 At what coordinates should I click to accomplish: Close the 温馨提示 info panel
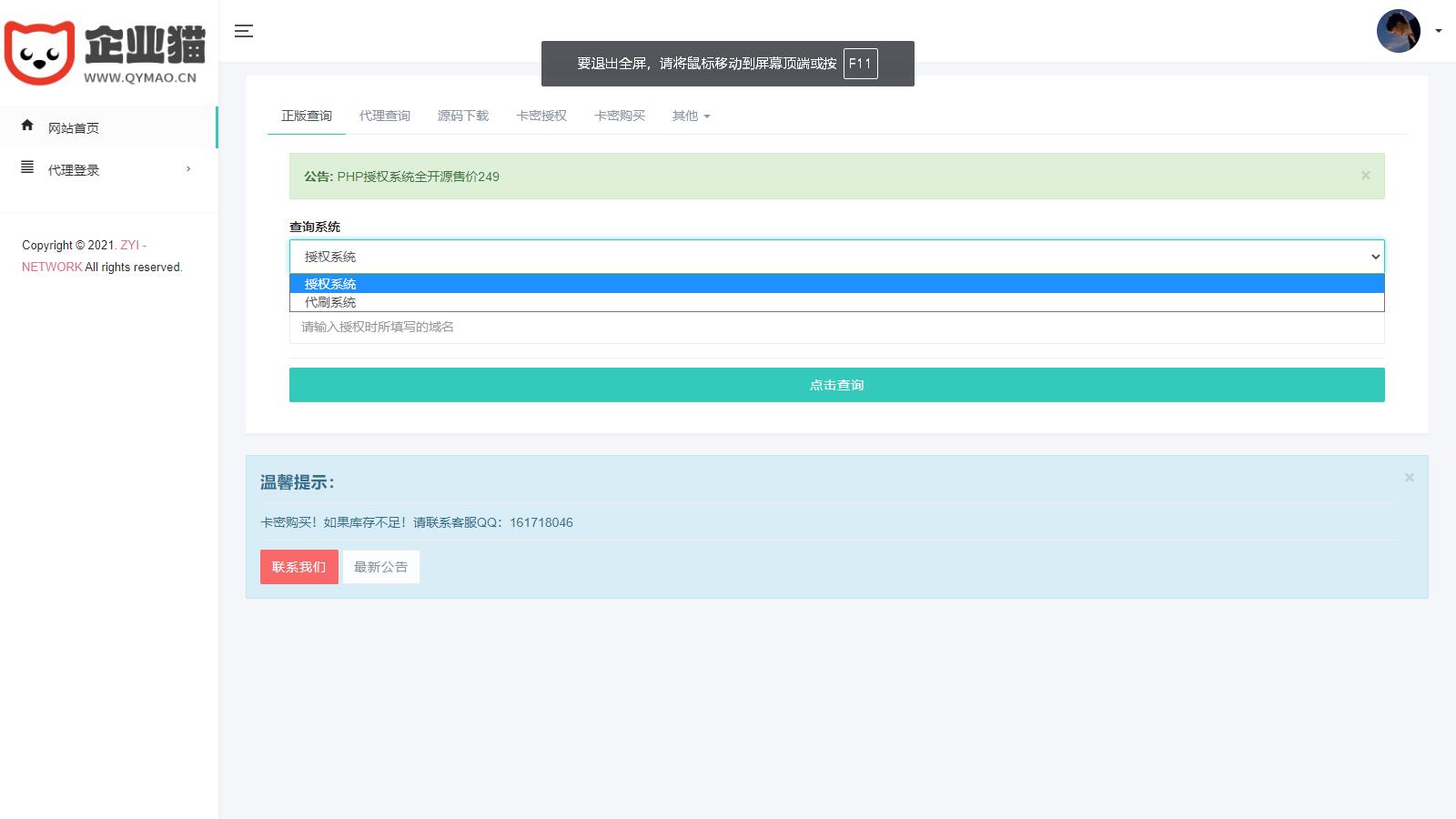point(1409,478)
